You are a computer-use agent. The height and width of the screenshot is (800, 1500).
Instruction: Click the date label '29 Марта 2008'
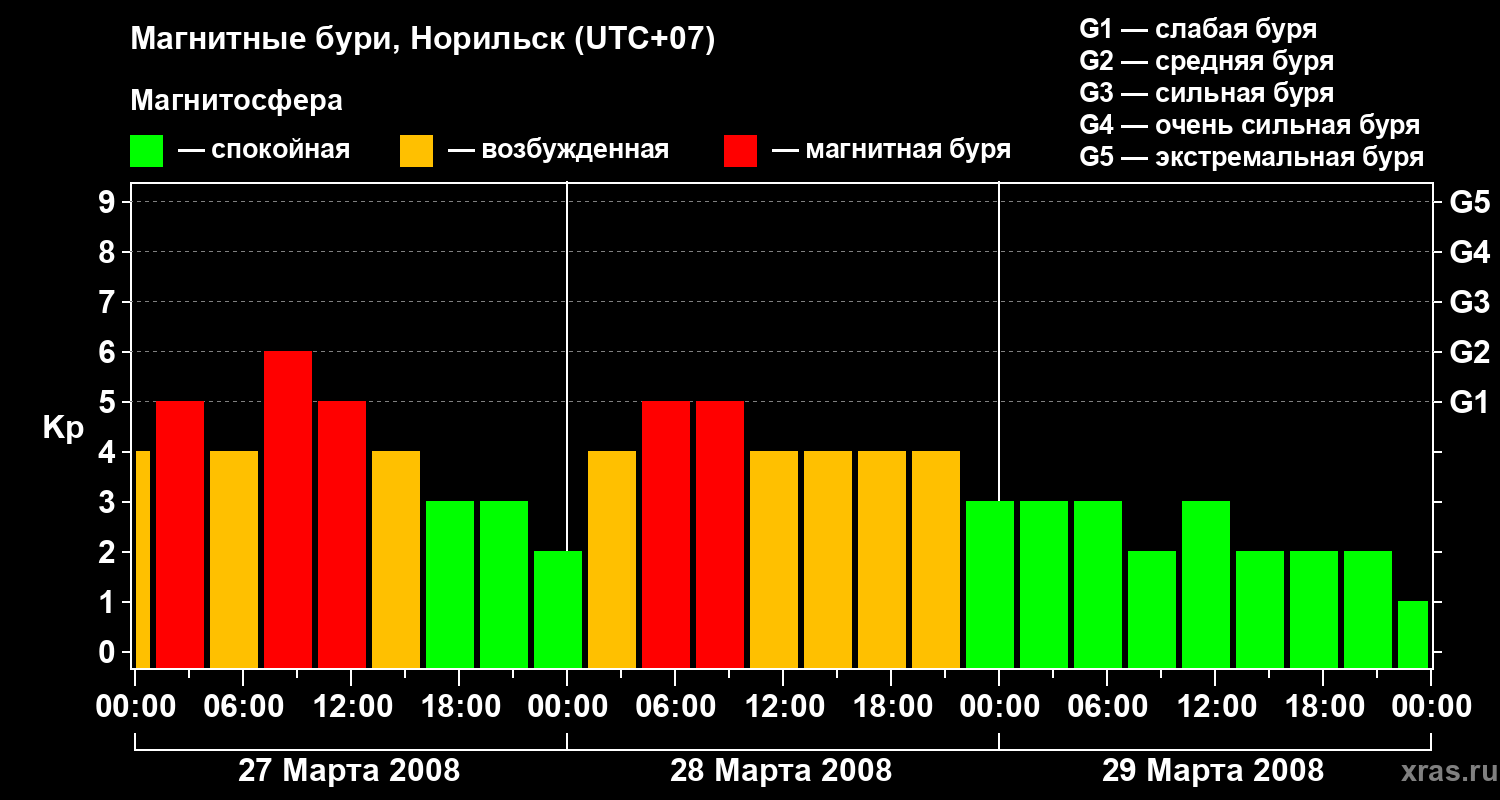tap(1213, 771)
